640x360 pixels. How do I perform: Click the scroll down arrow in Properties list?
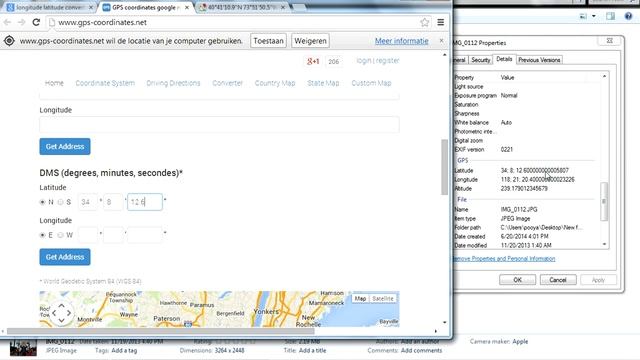604,244
